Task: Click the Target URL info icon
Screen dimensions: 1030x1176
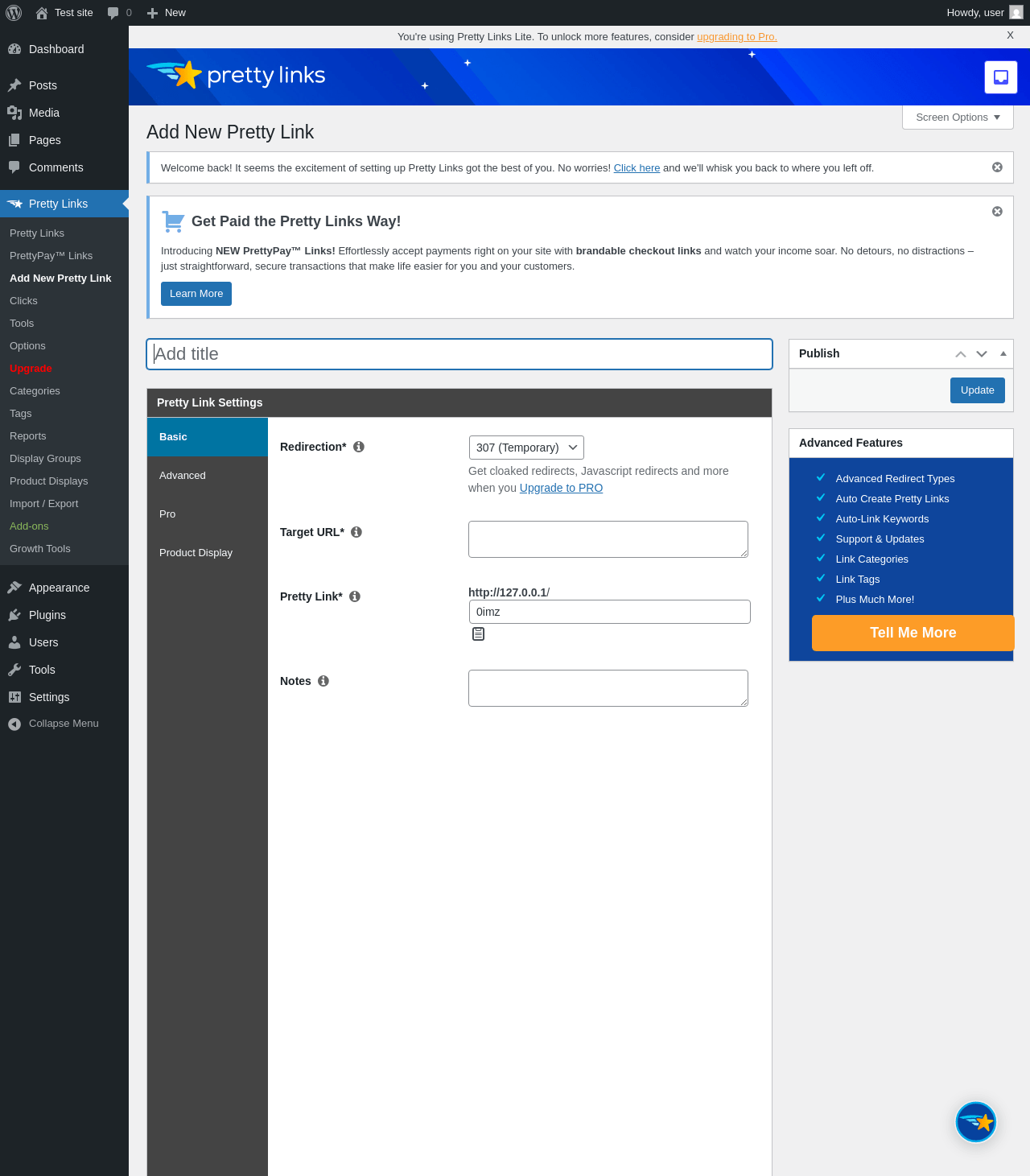Action: click(x=356, y=532)
